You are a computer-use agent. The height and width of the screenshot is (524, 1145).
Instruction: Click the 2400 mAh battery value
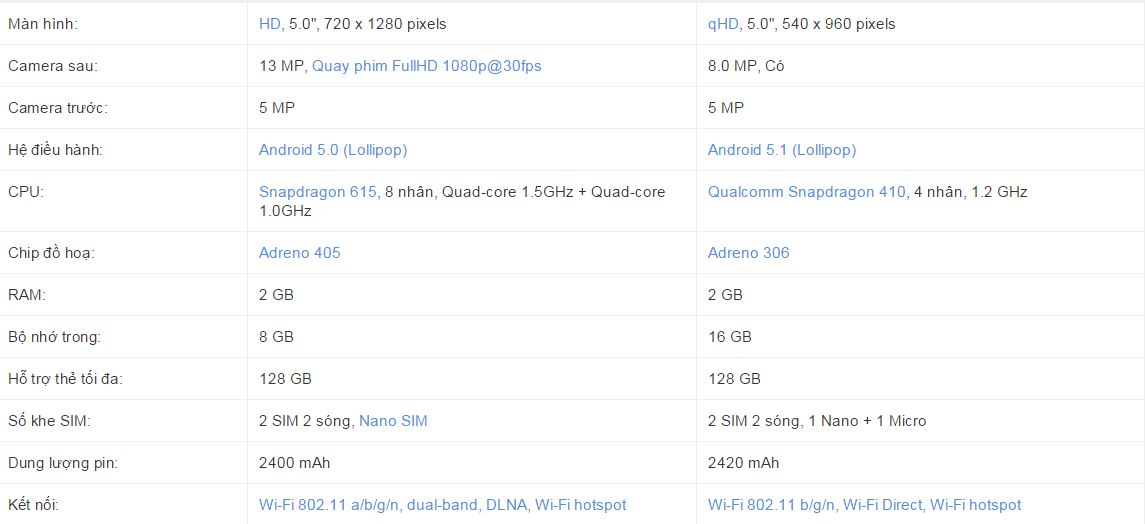coord(294,463)
